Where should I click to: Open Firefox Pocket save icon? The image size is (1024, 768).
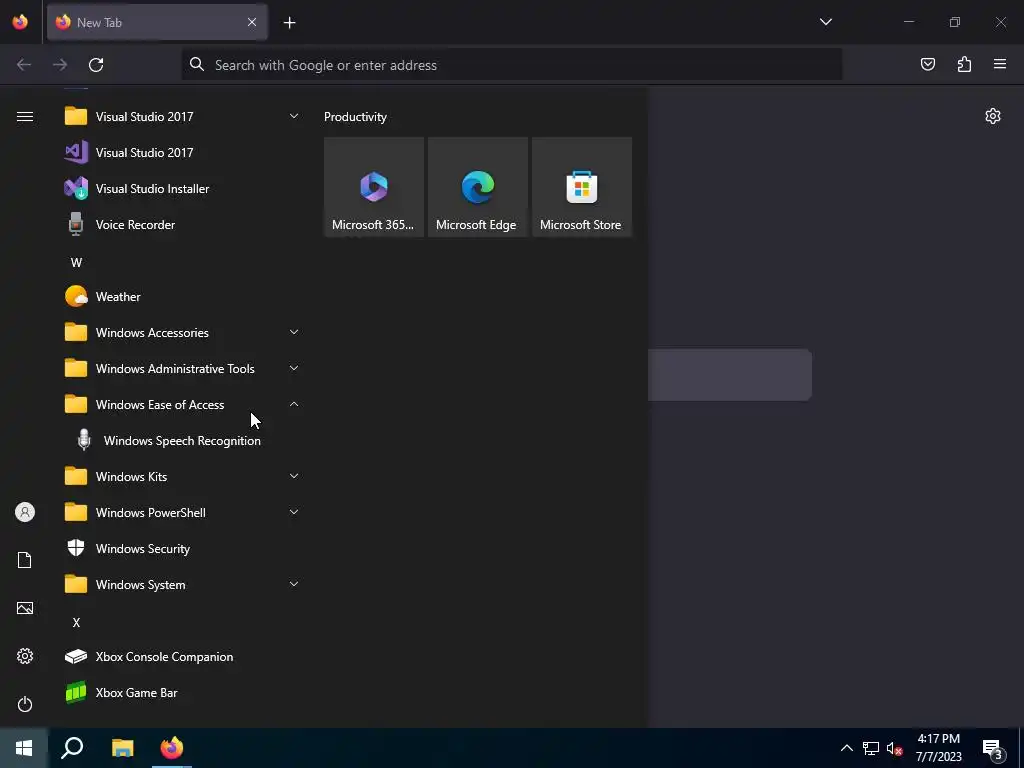927,65
